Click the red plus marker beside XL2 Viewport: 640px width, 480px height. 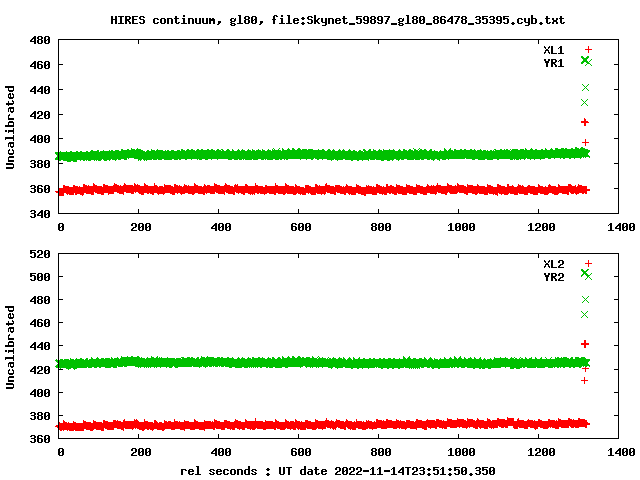tap(588, 264)
